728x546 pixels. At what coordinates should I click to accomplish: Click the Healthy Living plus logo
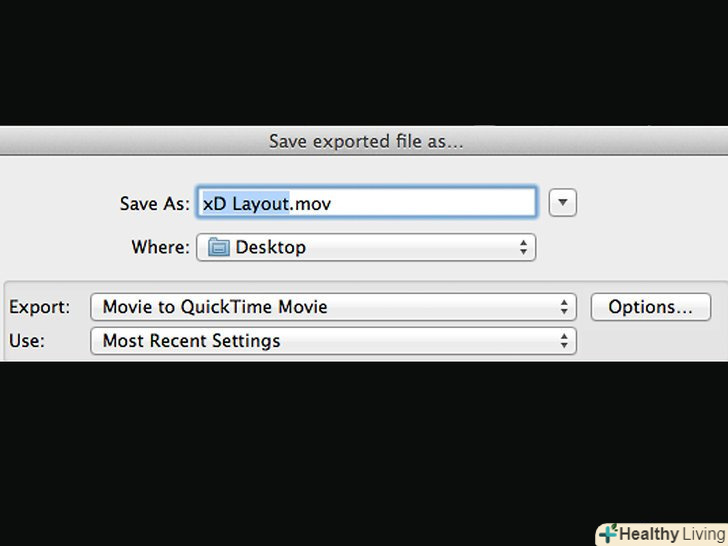click(609, 533)
